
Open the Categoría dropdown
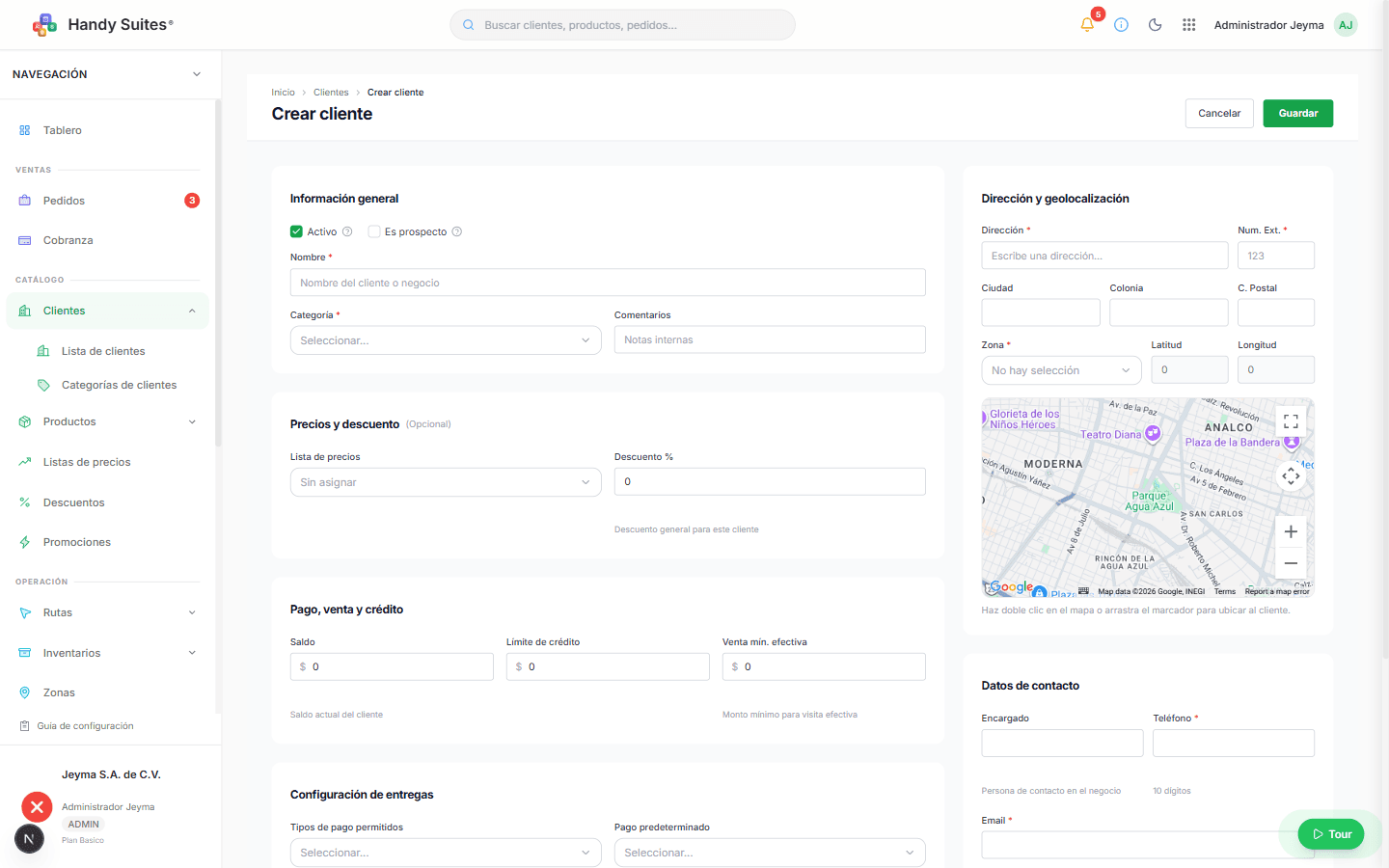tap(445, 340)
